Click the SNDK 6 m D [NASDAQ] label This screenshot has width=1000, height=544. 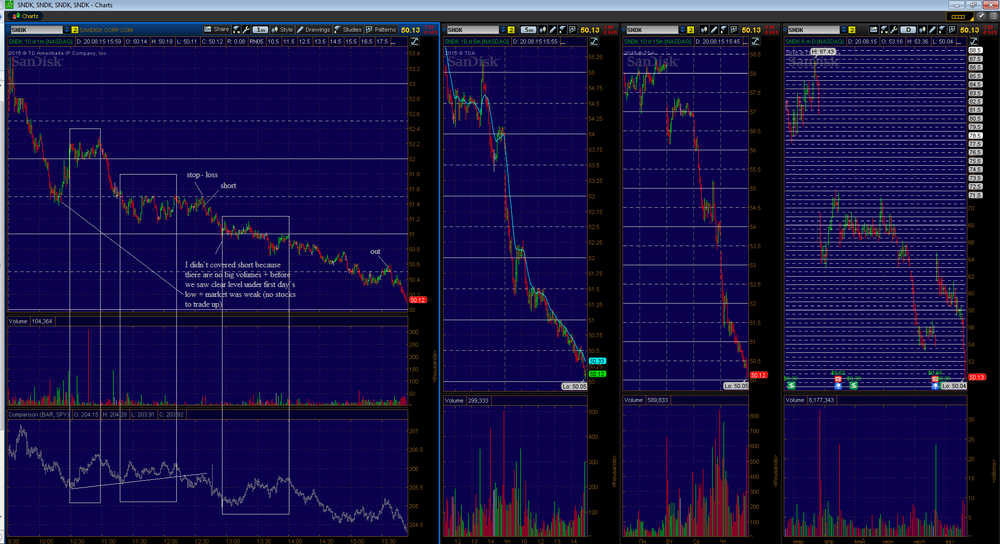tap(815, 41)
